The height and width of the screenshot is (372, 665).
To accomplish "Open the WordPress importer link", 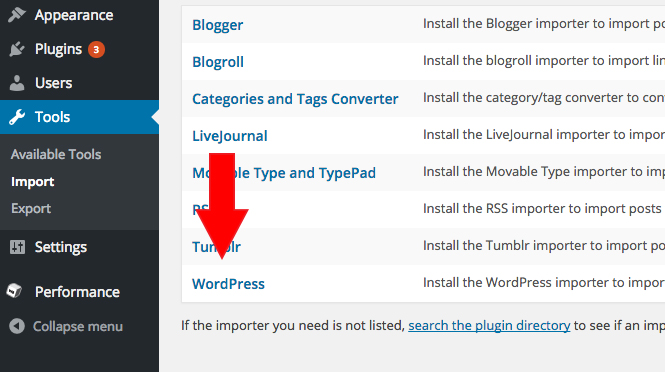I will click(x=228, y=284).
